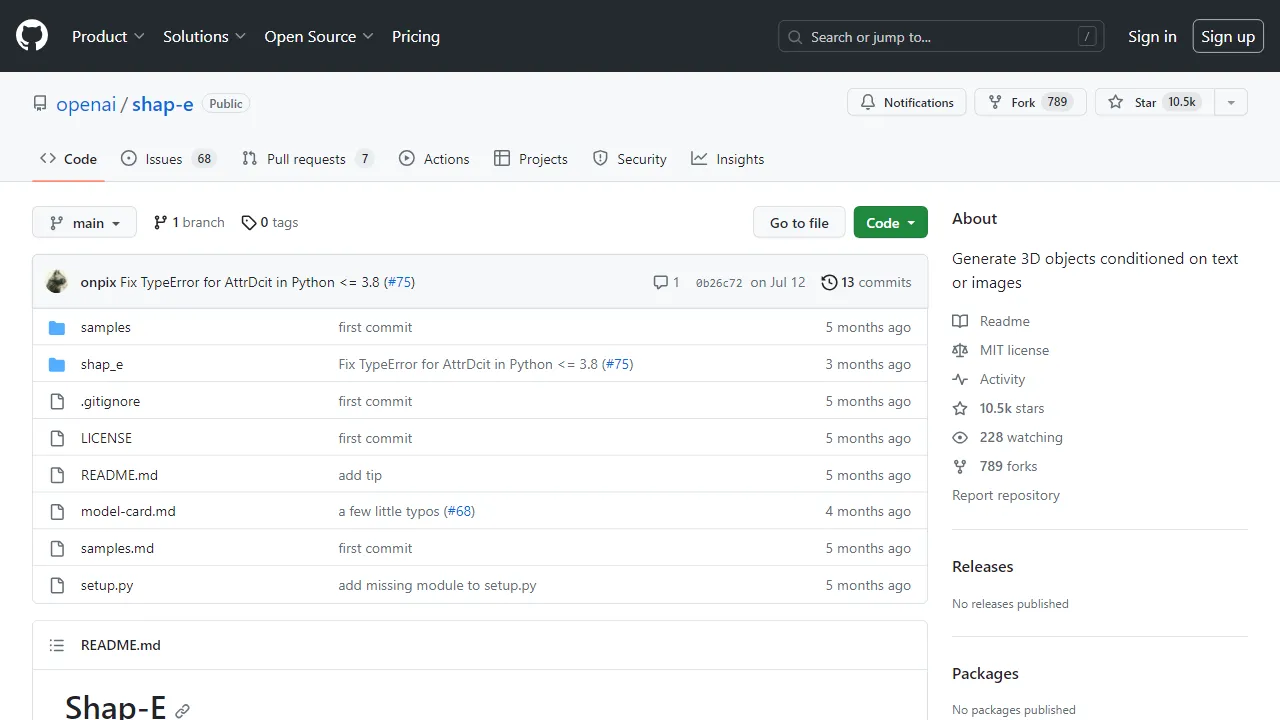Click the #75 link in latest commit header
1280x720 pixels.
pyautogui.click(x=400, y=282)
